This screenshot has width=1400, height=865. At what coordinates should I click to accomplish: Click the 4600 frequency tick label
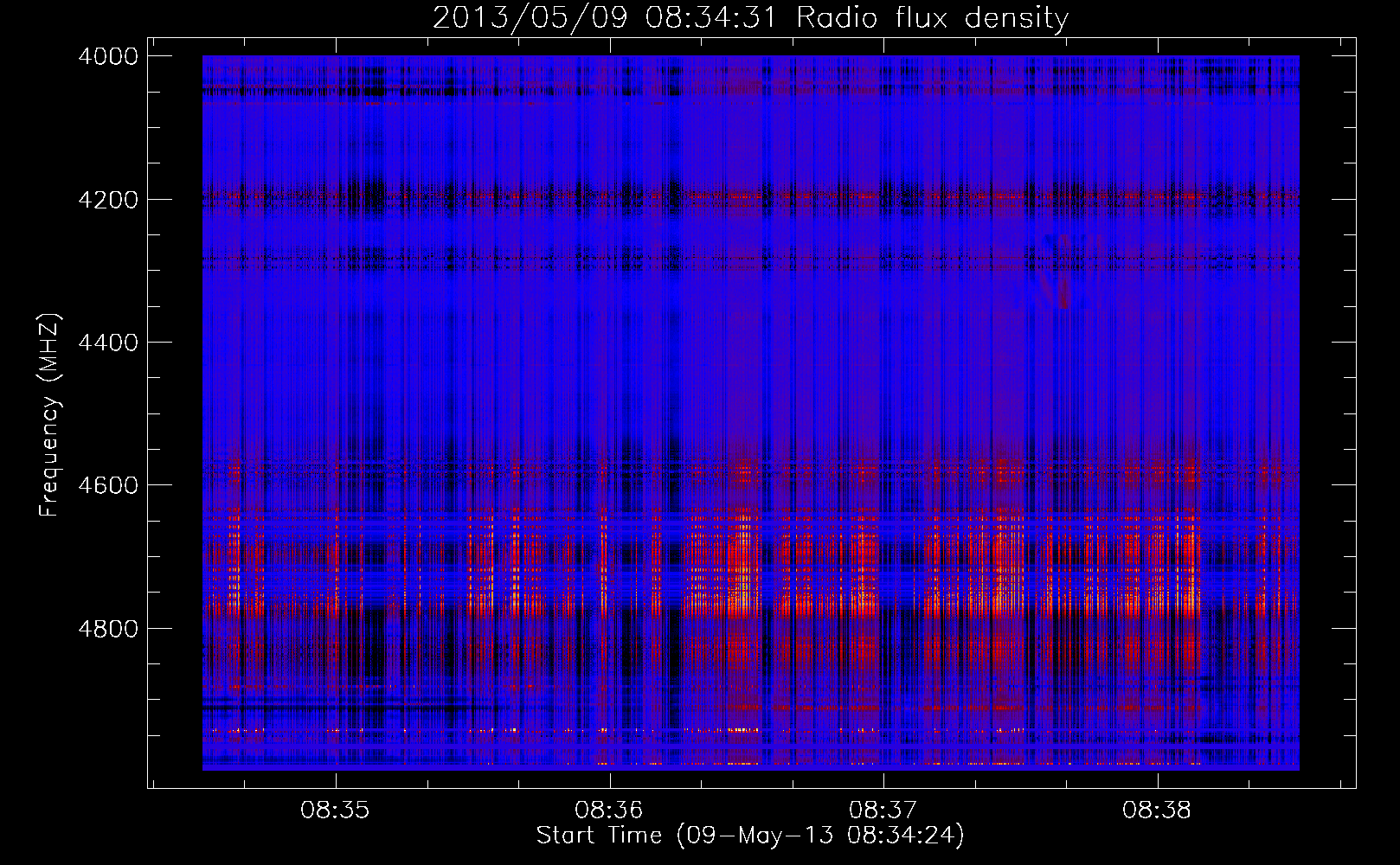point(108,485)
